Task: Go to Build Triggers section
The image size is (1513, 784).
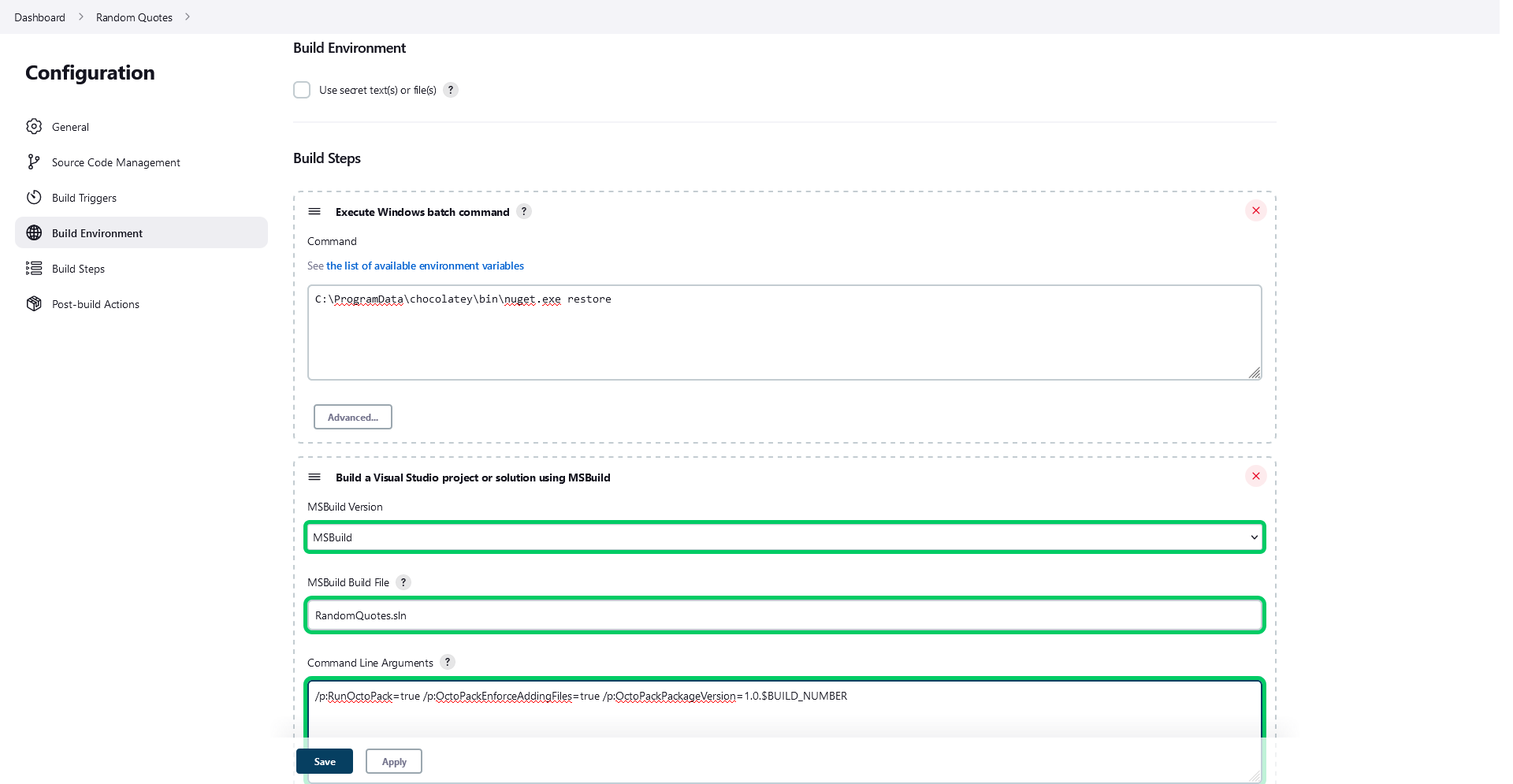Action: (x=142, y=197)
